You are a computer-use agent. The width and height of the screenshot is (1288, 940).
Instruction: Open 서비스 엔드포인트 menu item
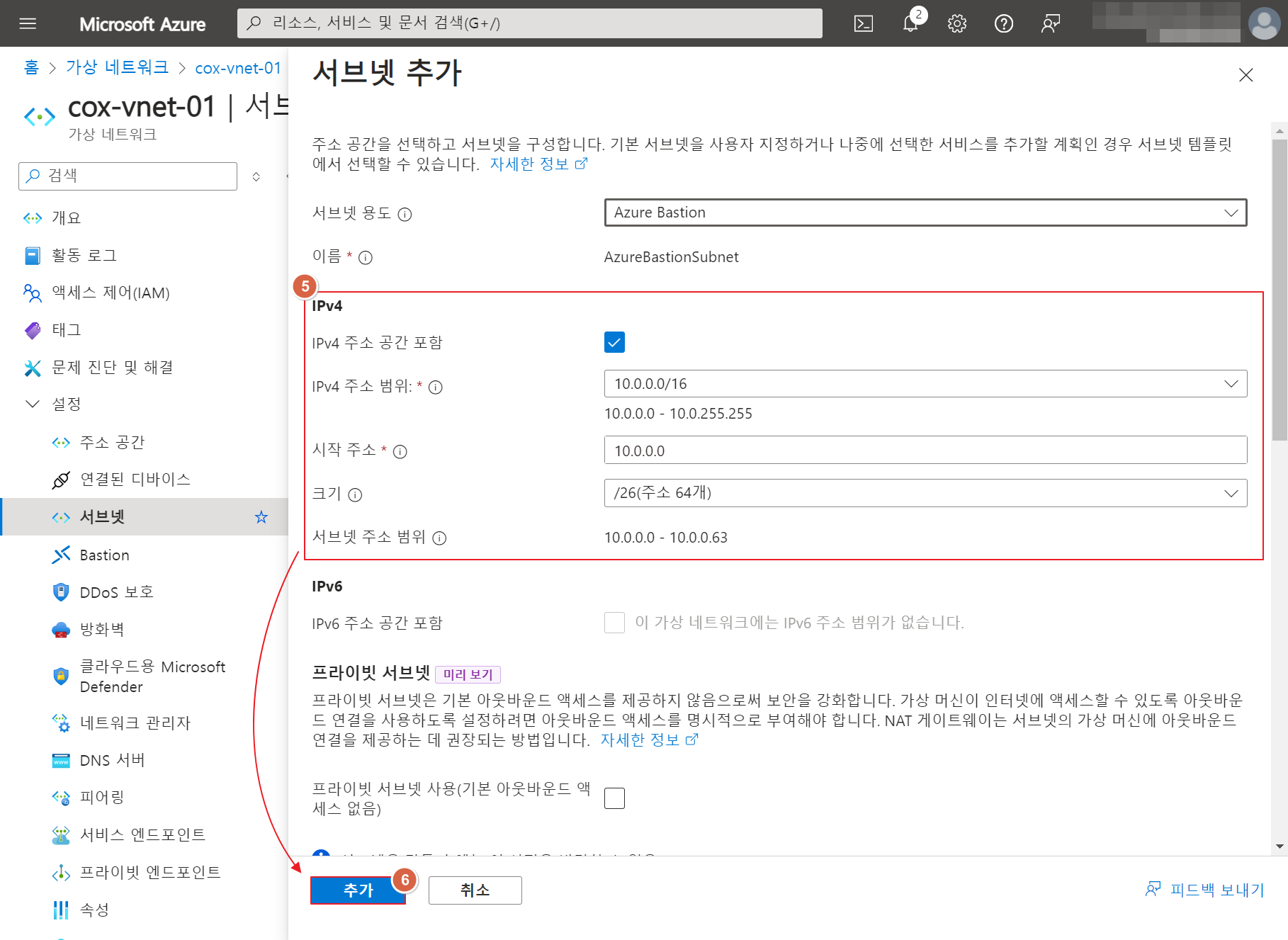pyautogui.click(x=144, y=835)
